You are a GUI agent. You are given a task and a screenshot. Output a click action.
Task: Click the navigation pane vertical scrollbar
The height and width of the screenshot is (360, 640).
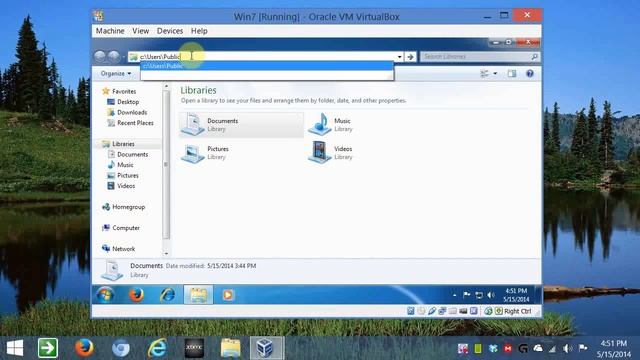166,164
